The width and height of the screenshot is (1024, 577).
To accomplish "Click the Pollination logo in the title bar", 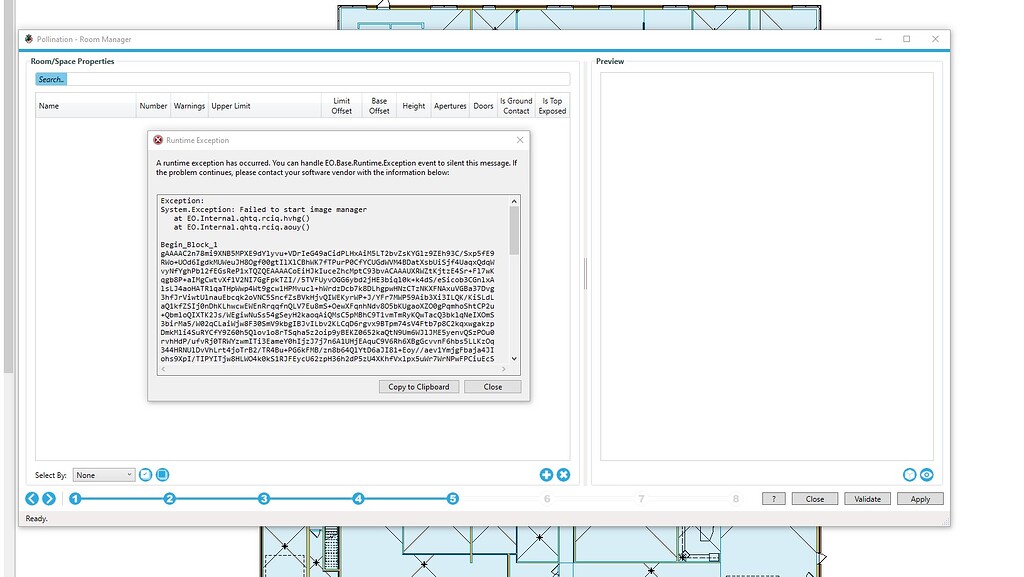I will coord(27,38).
